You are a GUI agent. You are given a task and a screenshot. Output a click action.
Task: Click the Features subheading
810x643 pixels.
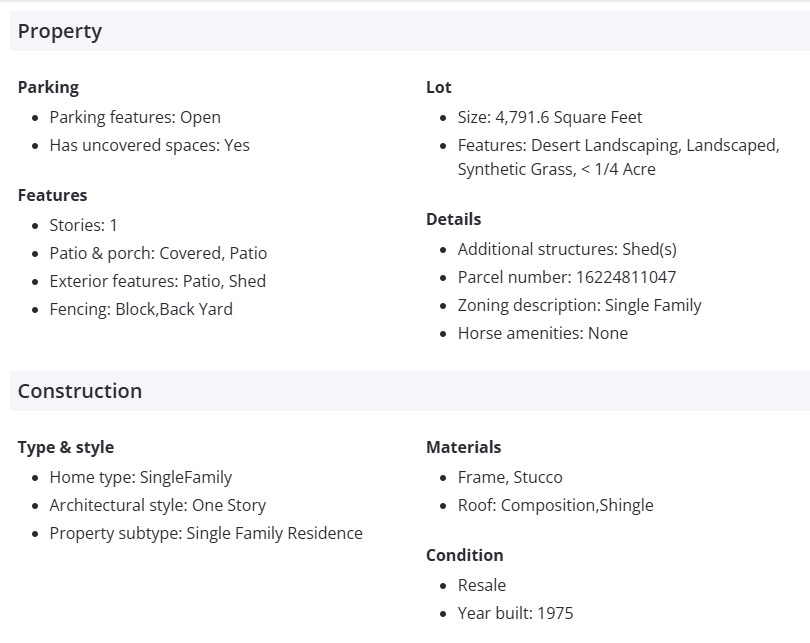coord(52,195)
